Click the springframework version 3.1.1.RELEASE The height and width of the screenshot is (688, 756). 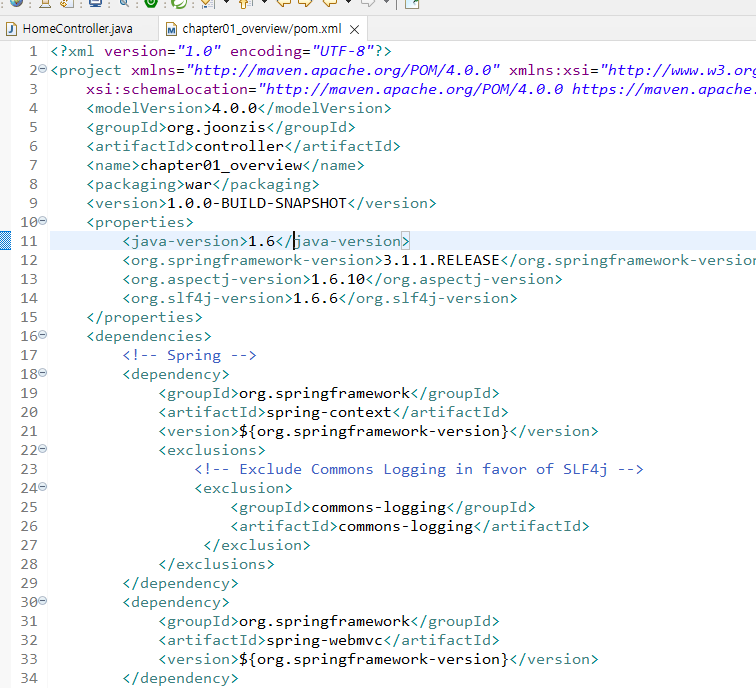pos(441,260)
